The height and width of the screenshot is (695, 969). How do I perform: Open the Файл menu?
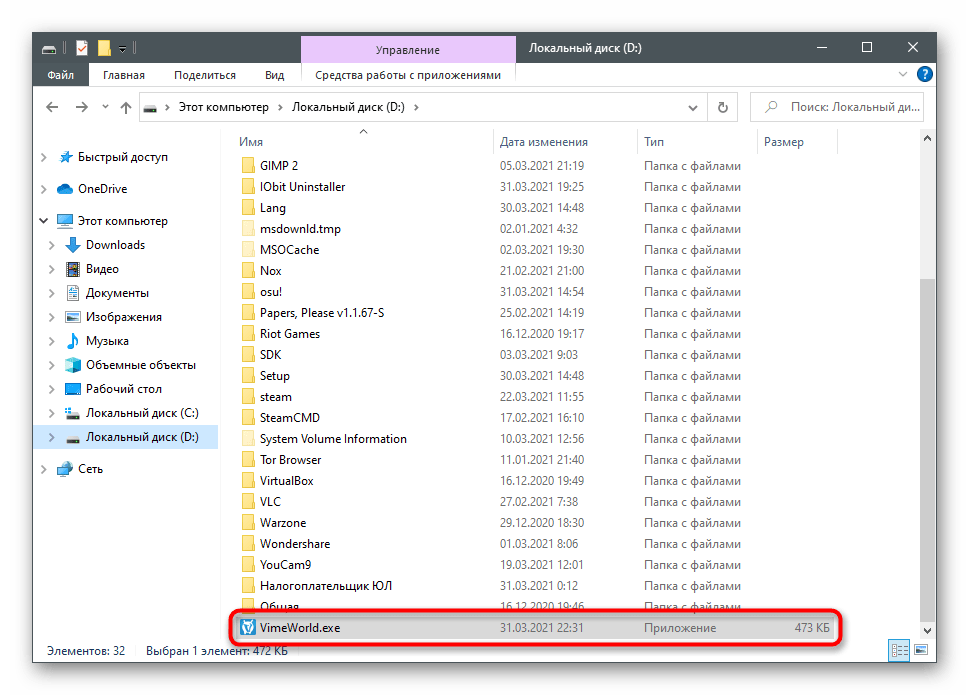pyautogui.click(x=61, y=75)
